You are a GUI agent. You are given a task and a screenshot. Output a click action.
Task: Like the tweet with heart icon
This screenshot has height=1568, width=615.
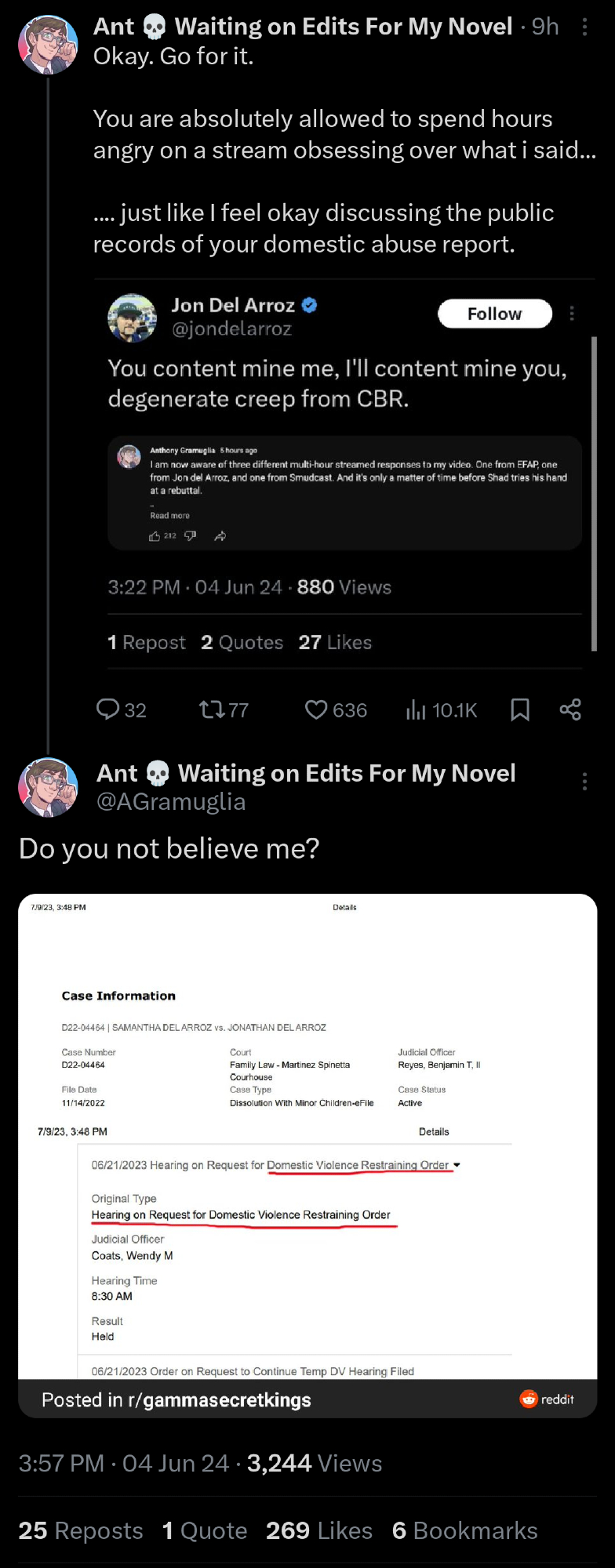tap(316, 710)
